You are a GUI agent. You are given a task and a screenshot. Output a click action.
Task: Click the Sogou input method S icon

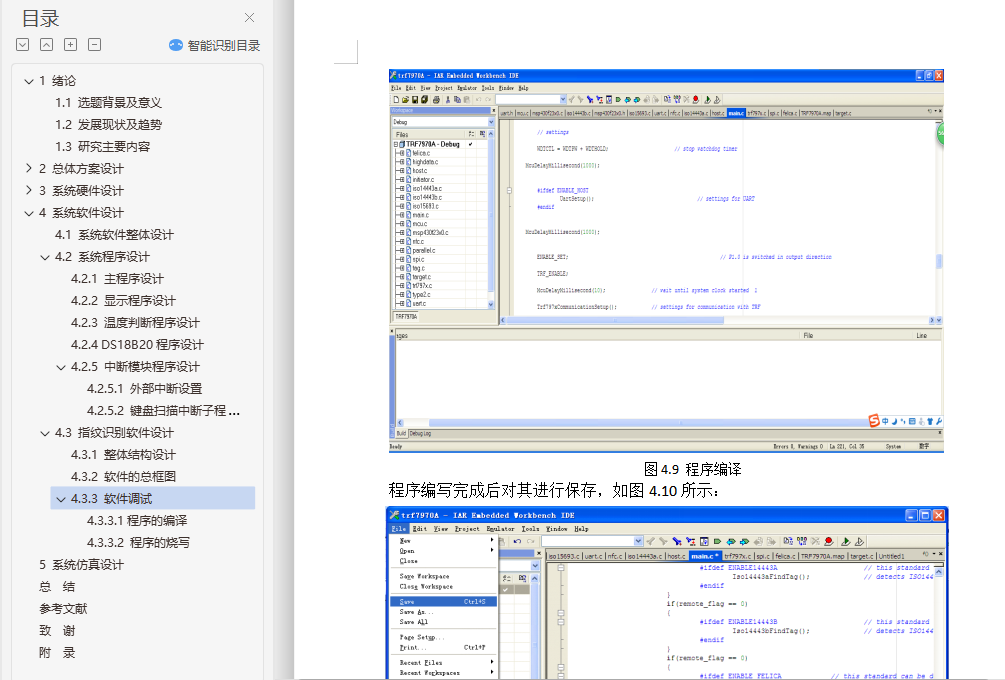point(874,420)
